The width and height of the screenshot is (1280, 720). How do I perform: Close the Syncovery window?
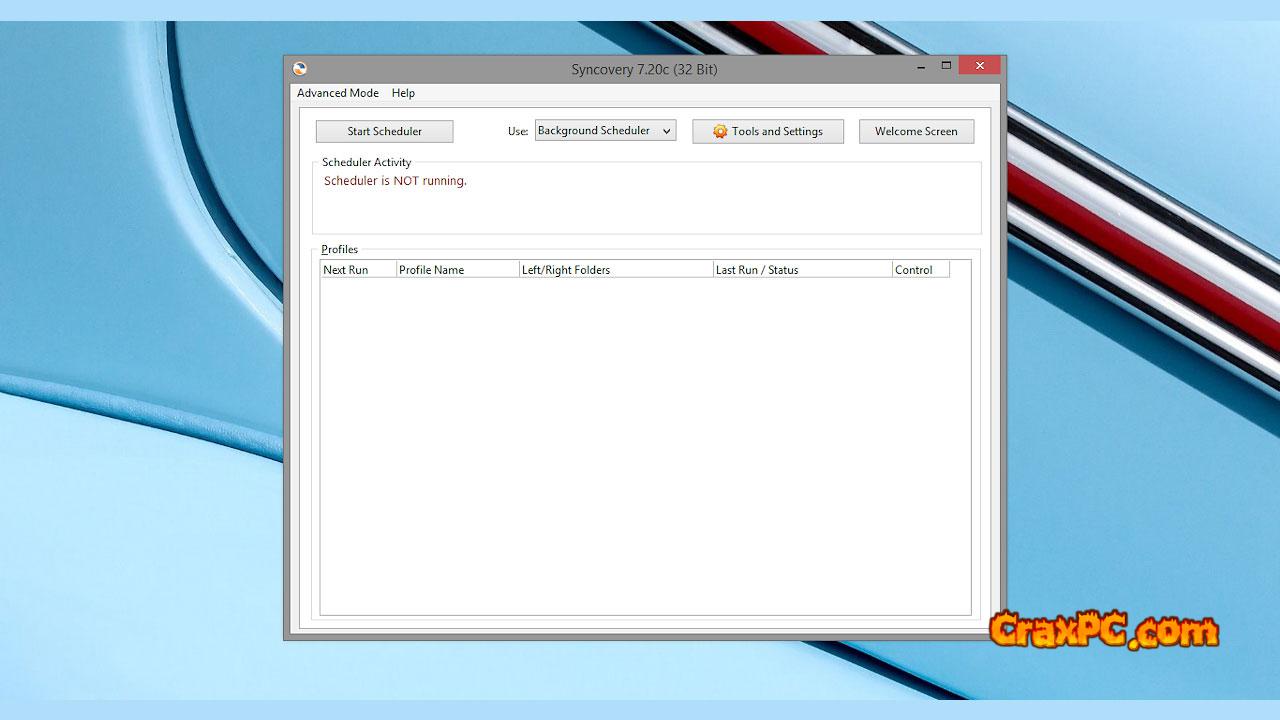[979, 66]
